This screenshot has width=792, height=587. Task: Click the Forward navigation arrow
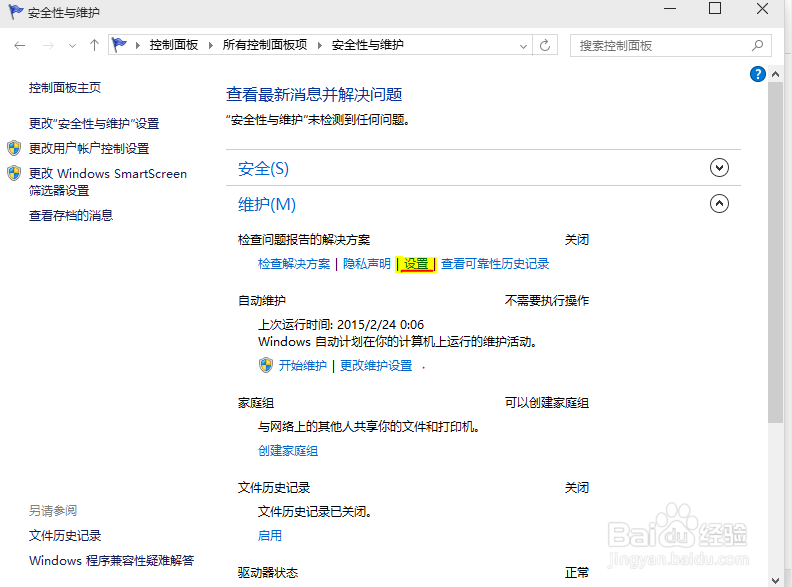pyautogui.click(x=48, y=45)
